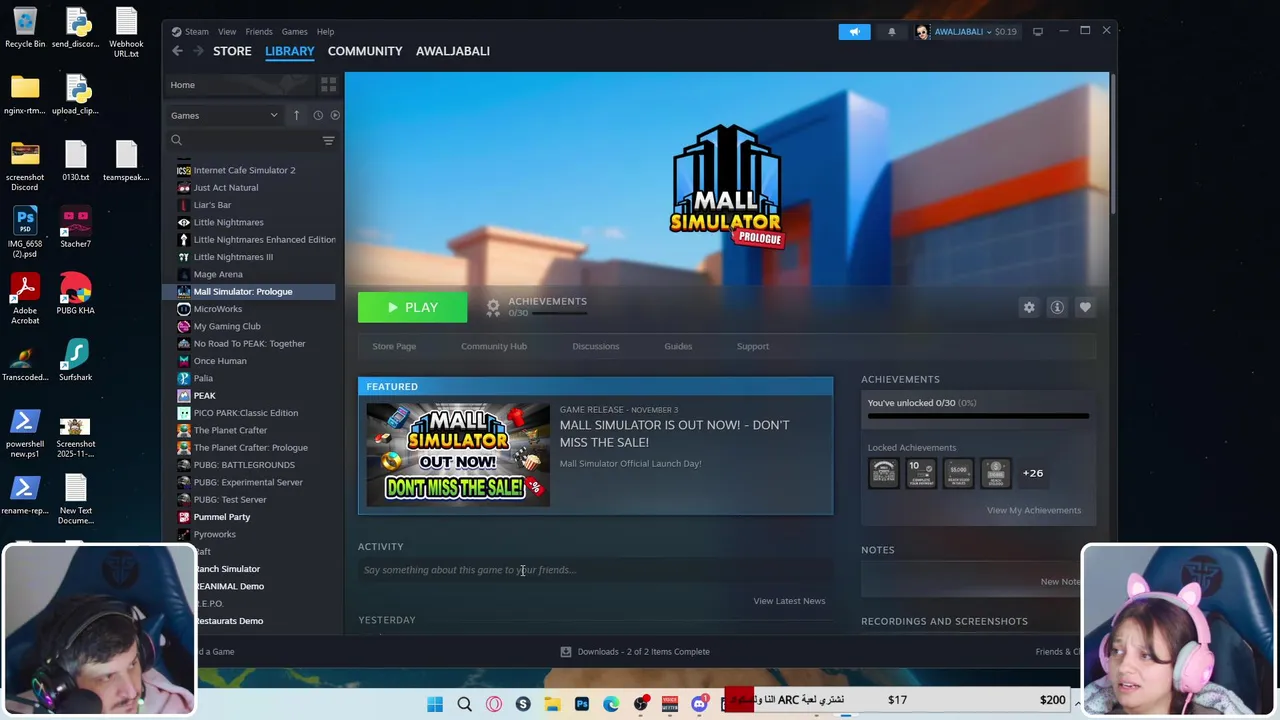The height and width of the screenshot is (720, 1280).
Task: Open the Recycle Bin desktop icon
Action: click(x=25, y=28)
